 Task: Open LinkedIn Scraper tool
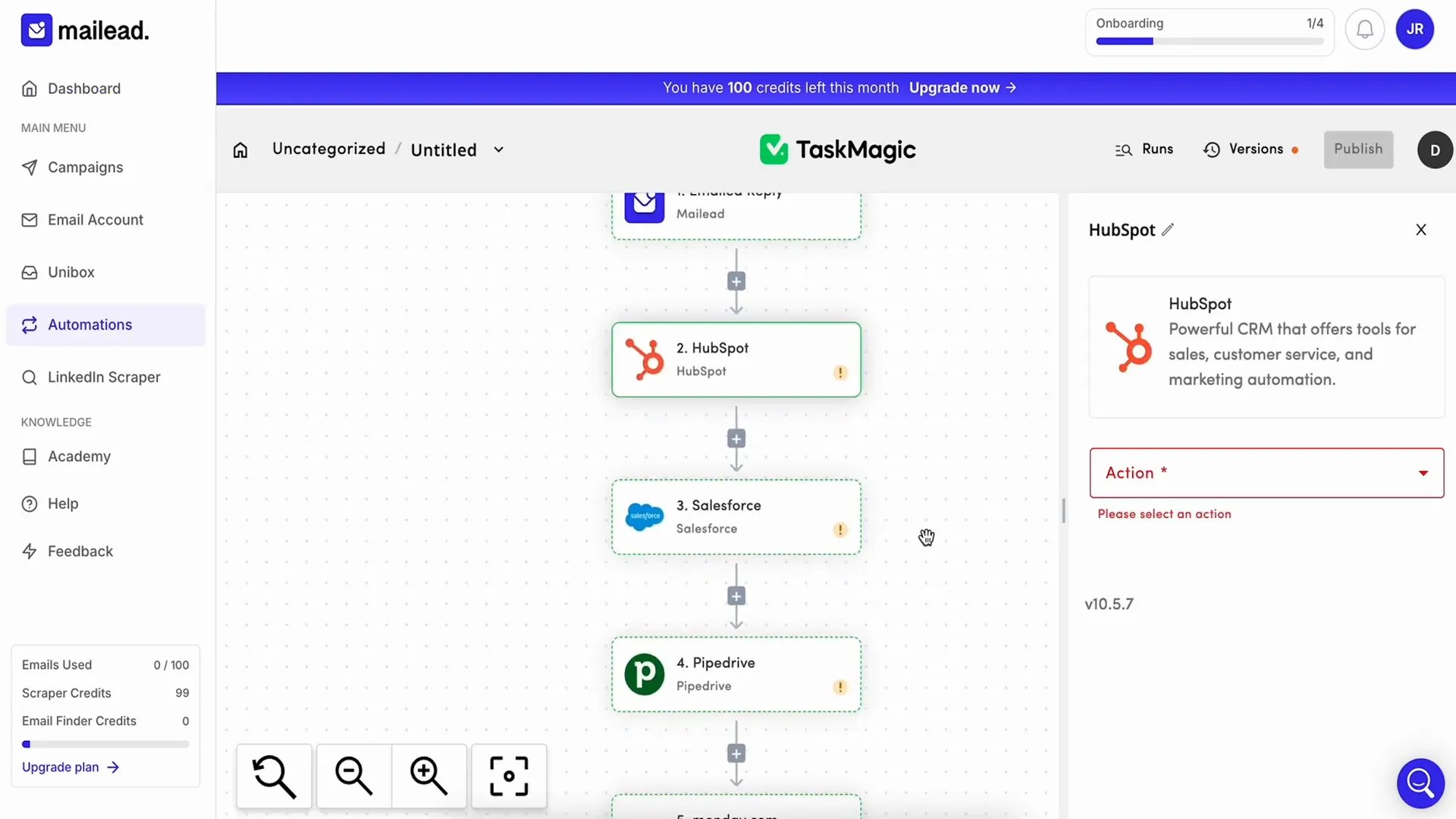91,377
